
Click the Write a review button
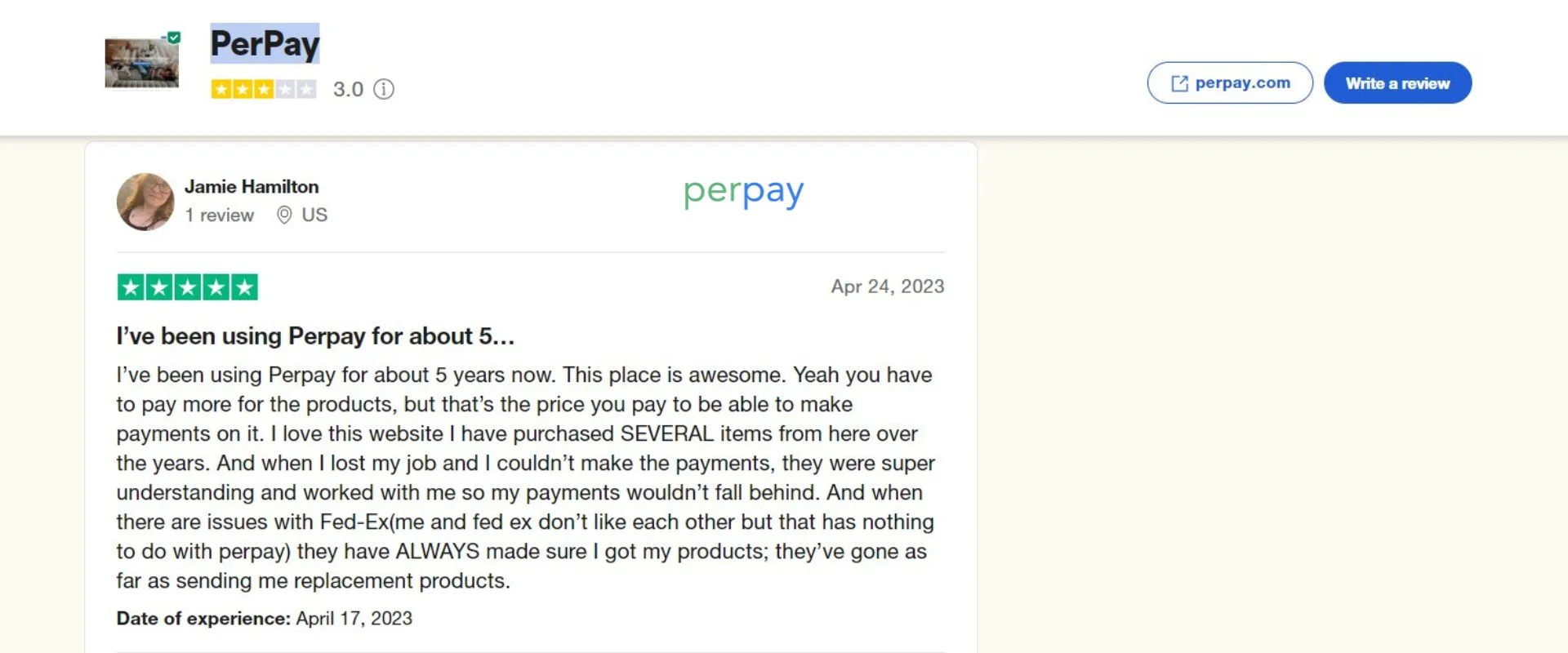tap(1397, 82)
